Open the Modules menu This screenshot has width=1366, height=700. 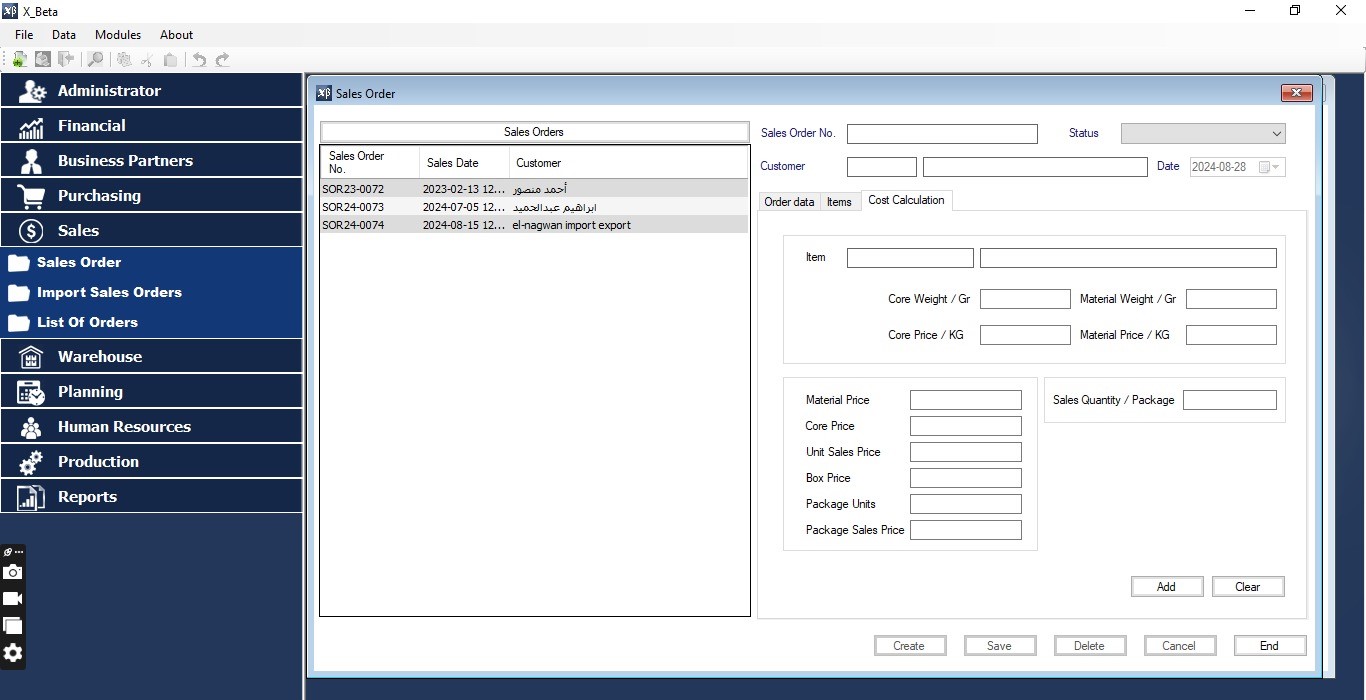click(118, 35)
